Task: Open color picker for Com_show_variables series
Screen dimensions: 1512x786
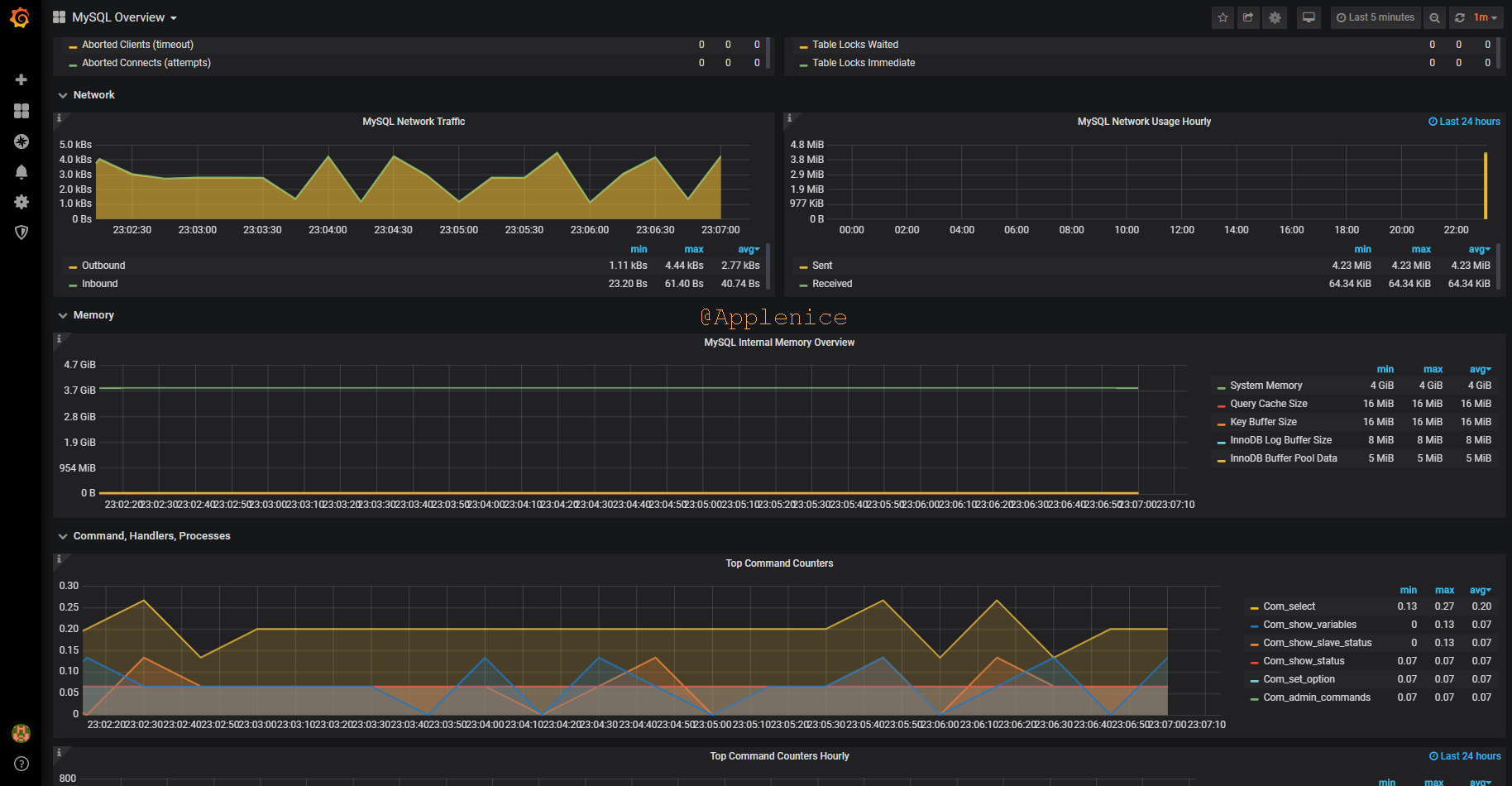Action: pyautogui.click(x=1254, y=626)
